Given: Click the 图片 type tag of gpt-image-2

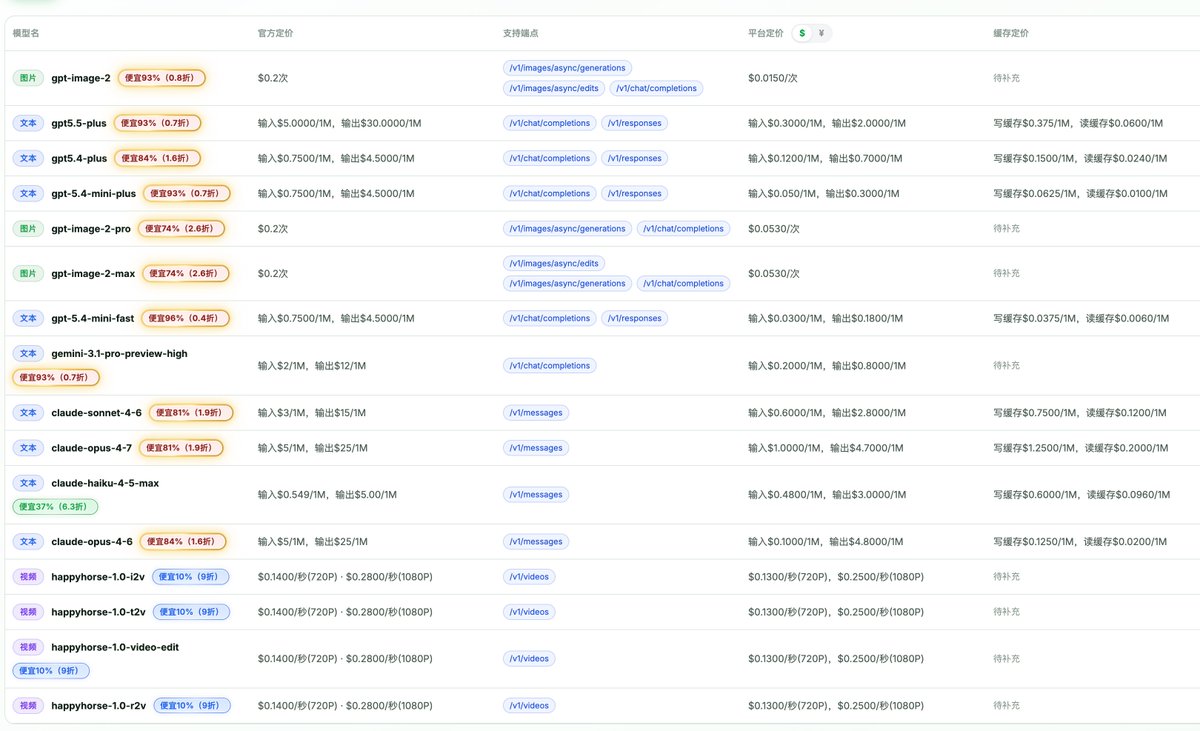Looking at the screenshot, I should [x=28, y=78].
